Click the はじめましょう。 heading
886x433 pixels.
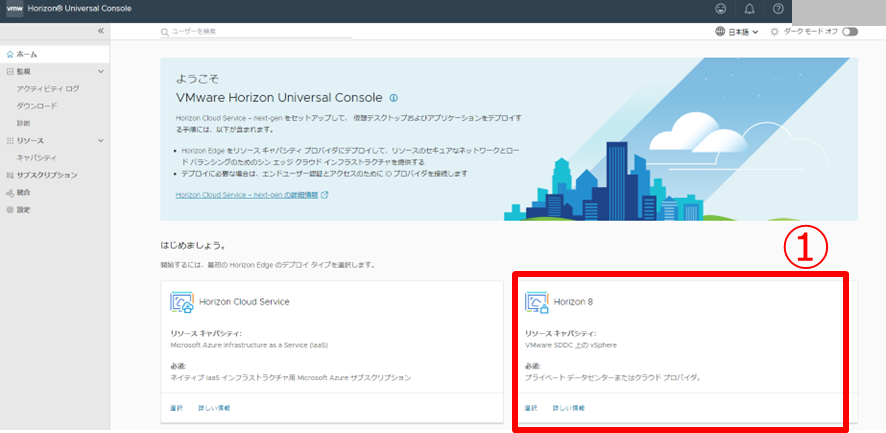click(193, 246)
